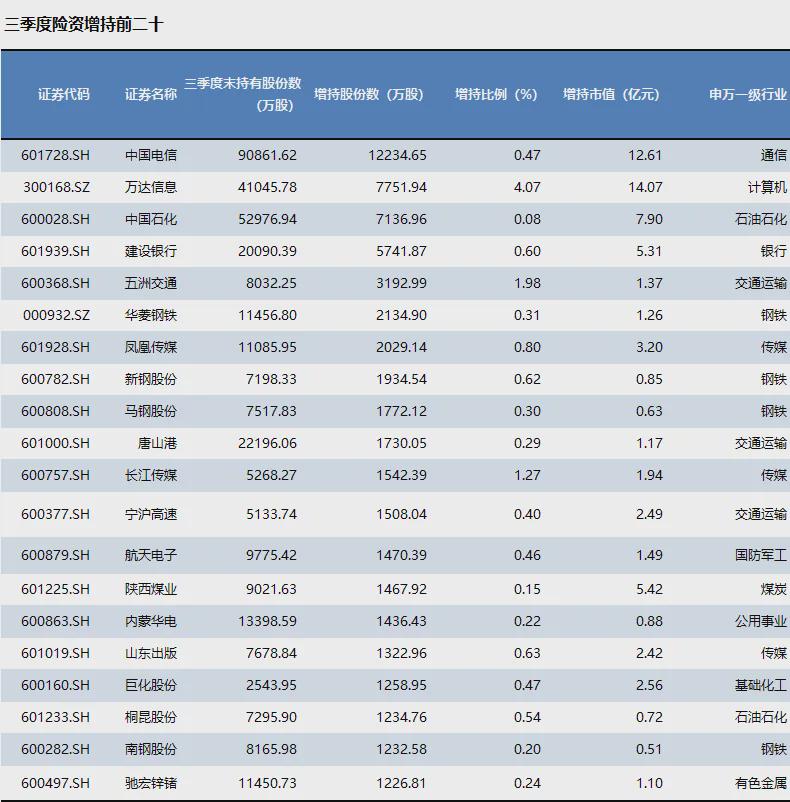Screen dimensions: 790x802
Task: Select value 12234.65
Action: pyautogui.click(x=397, y=155)
